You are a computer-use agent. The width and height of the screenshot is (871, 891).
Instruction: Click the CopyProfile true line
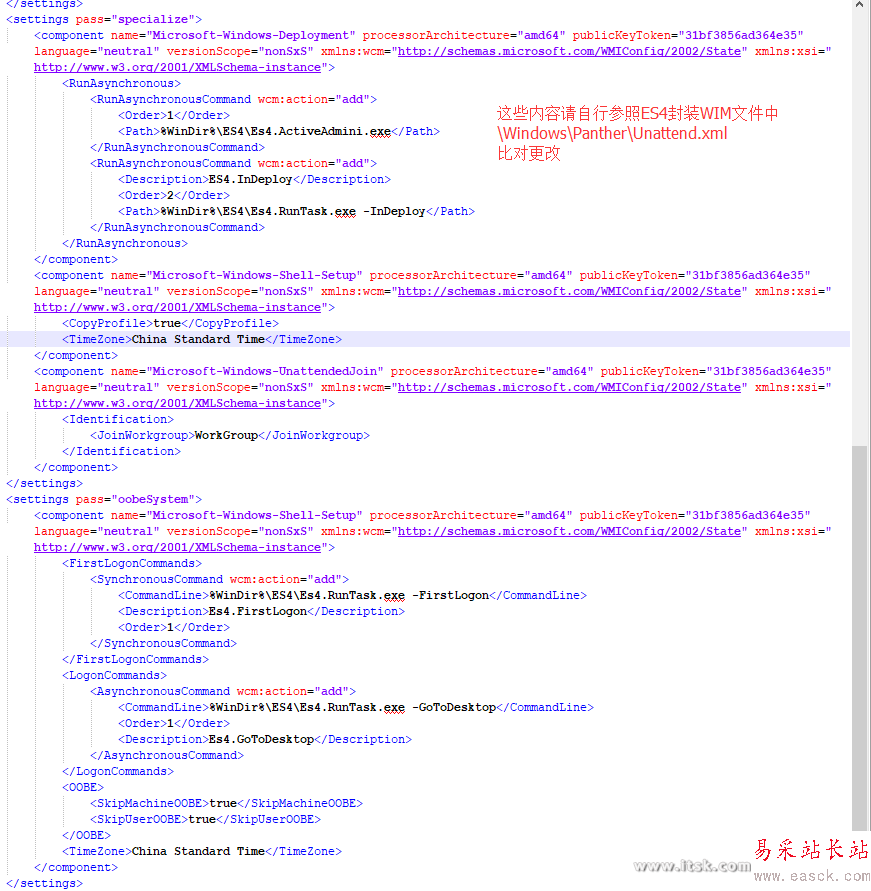pos(170,323)
